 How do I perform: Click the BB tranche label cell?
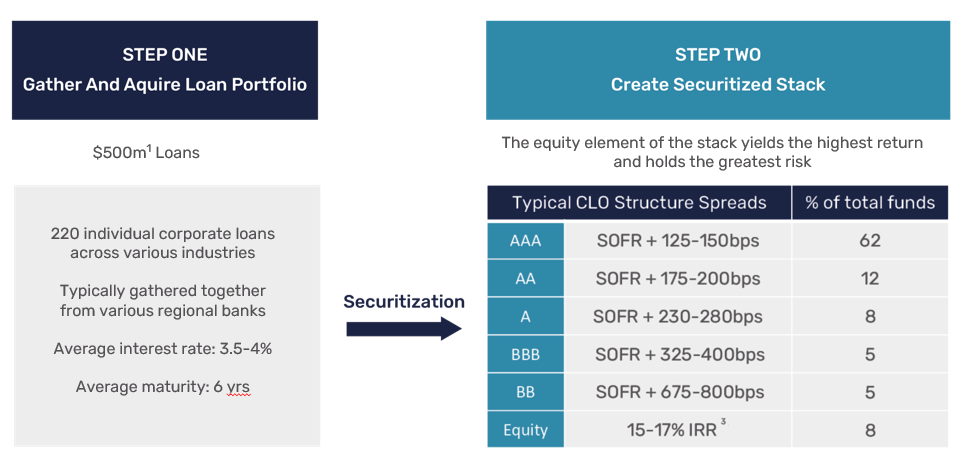pos(525,392)
